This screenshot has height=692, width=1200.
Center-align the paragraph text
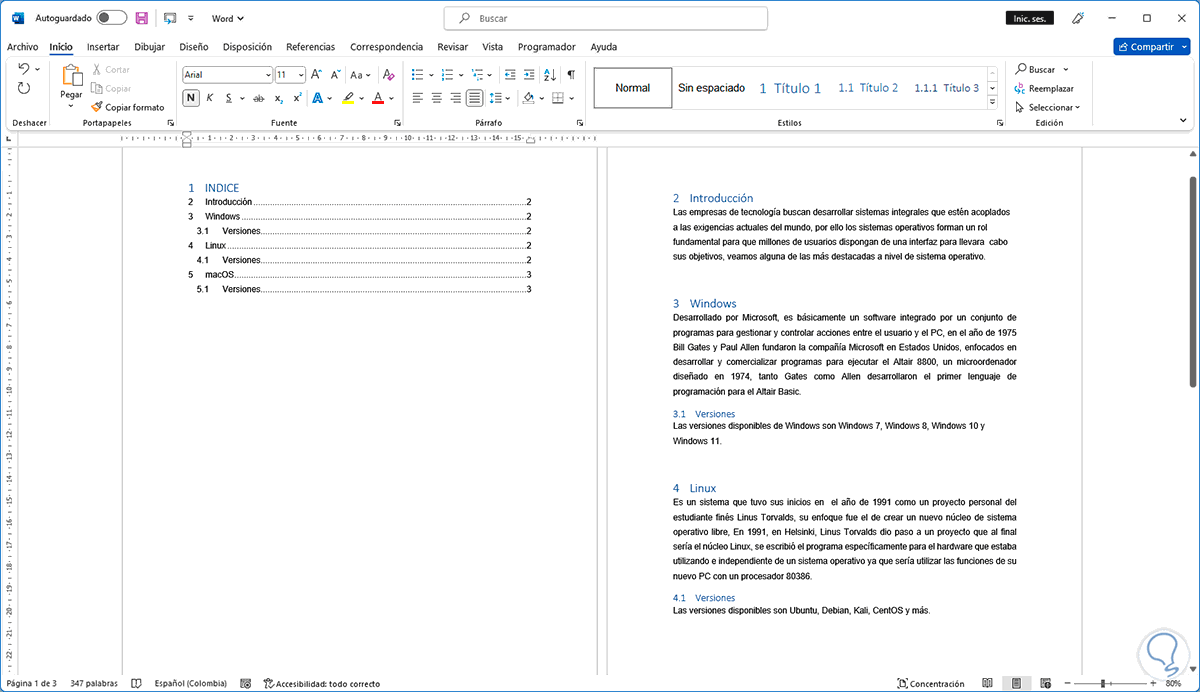coord(436,98)
